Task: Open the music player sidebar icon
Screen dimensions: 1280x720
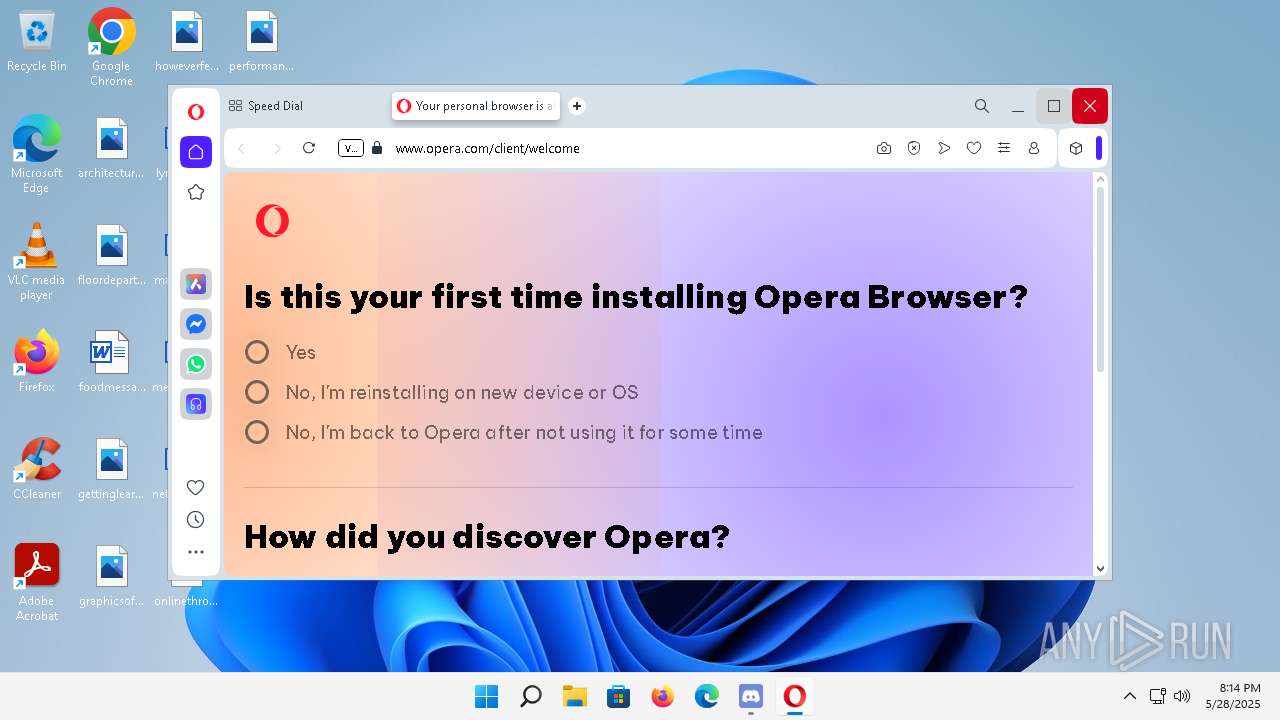Action: [196, 404]
